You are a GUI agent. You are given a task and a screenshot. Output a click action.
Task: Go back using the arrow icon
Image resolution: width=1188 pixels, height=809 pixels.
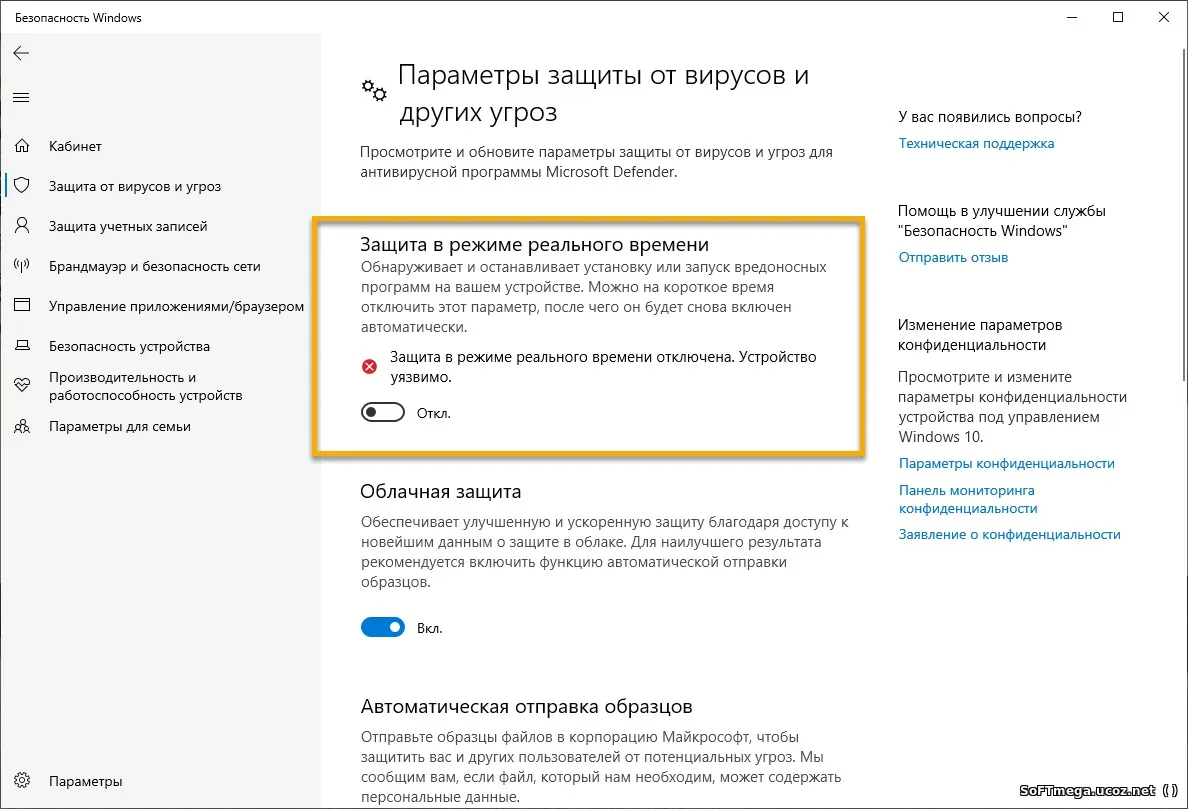21,53
